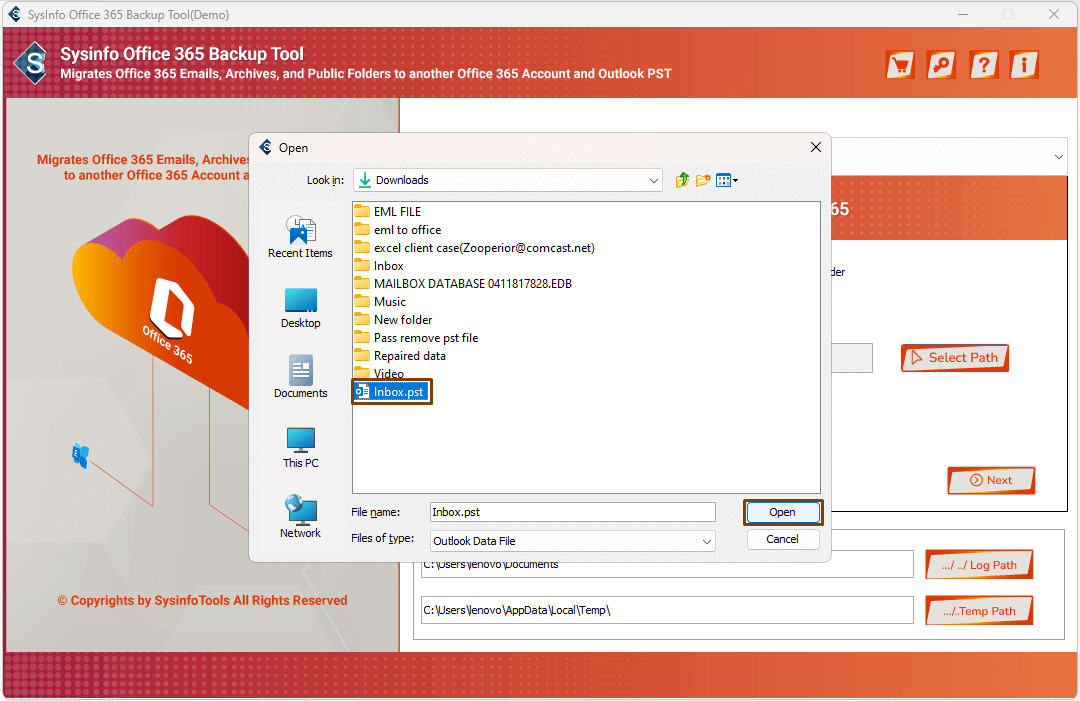
Task: Select the EML FILE folder
Action: point(388,211)
